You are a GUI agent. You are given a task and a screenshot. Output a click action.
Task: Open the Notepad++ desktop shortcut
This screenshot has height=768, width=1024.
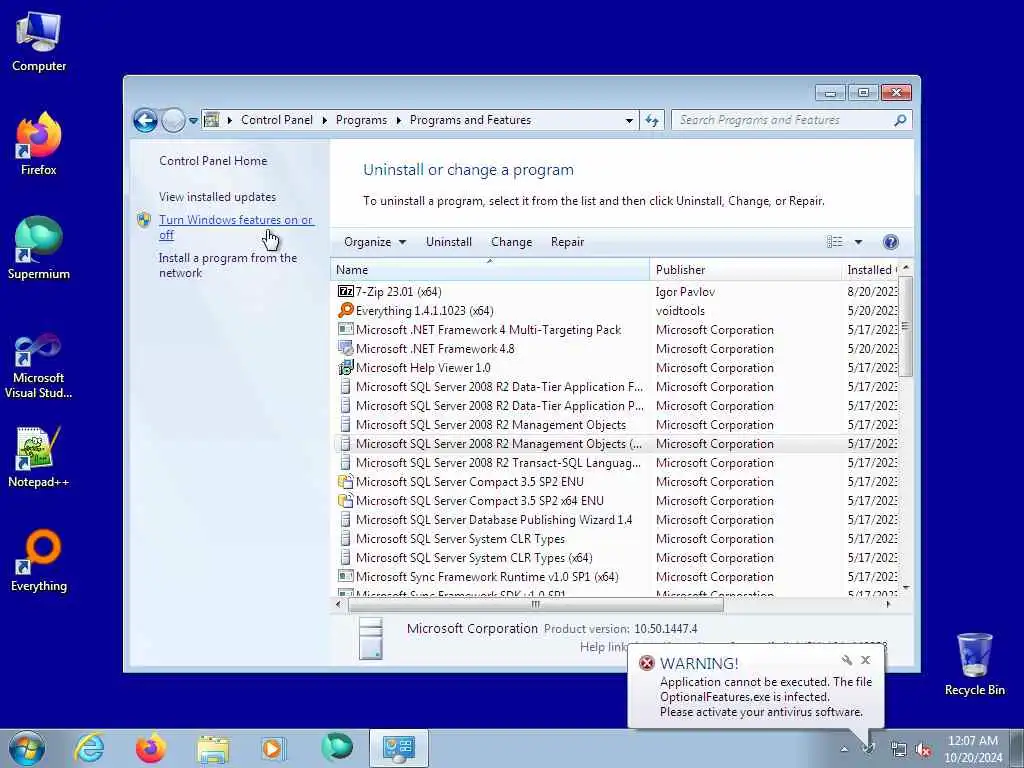(x=39, y=457)
